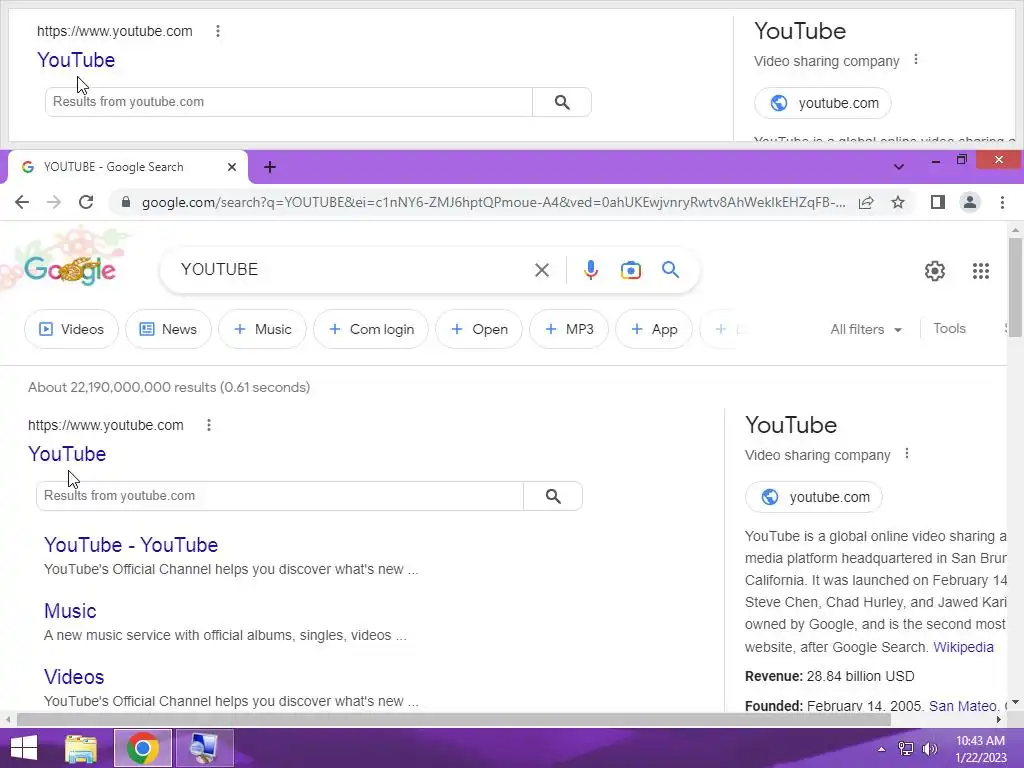Select the News filter chip
This screenshot has width=1024, height=768.
pyautogui.click(x=168, y=329)
